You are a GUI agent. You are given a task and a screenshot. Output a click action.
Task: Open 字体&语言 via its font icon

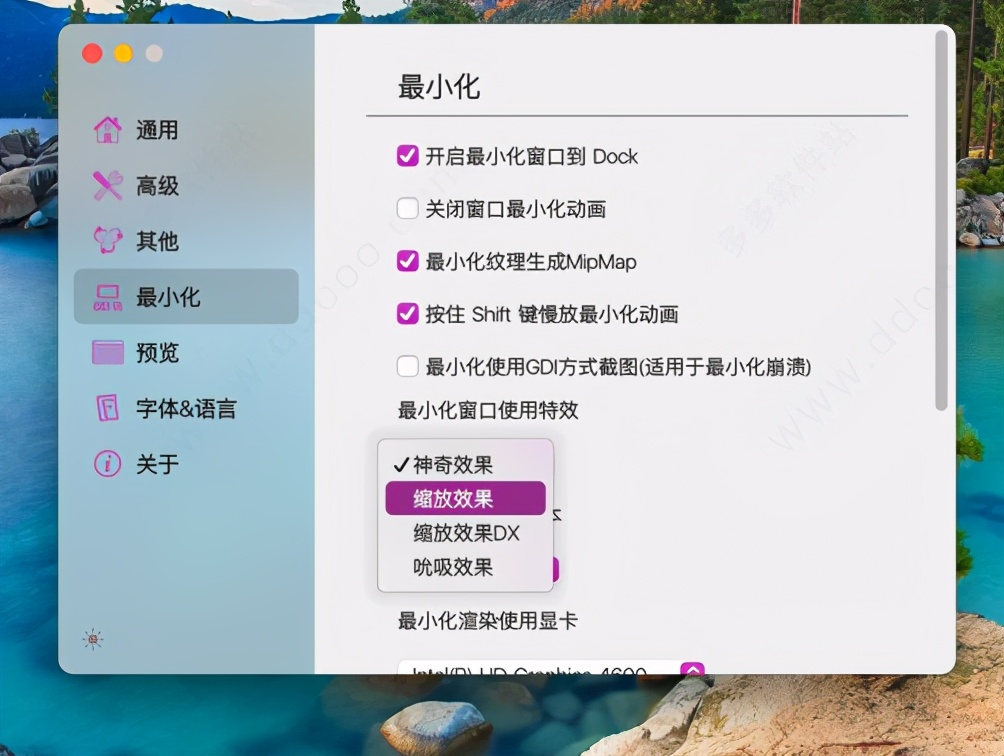pyautogui.click(x=108, y=408)
